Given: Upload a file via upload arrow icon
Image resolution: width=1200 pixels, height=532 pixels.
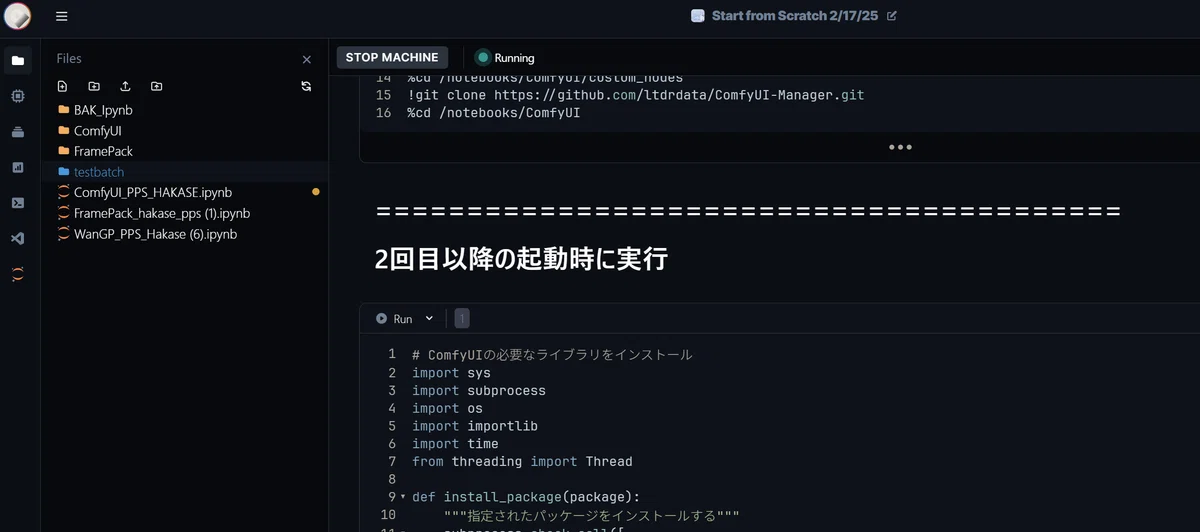Looking at the screenshot, I should pos(125,86).
